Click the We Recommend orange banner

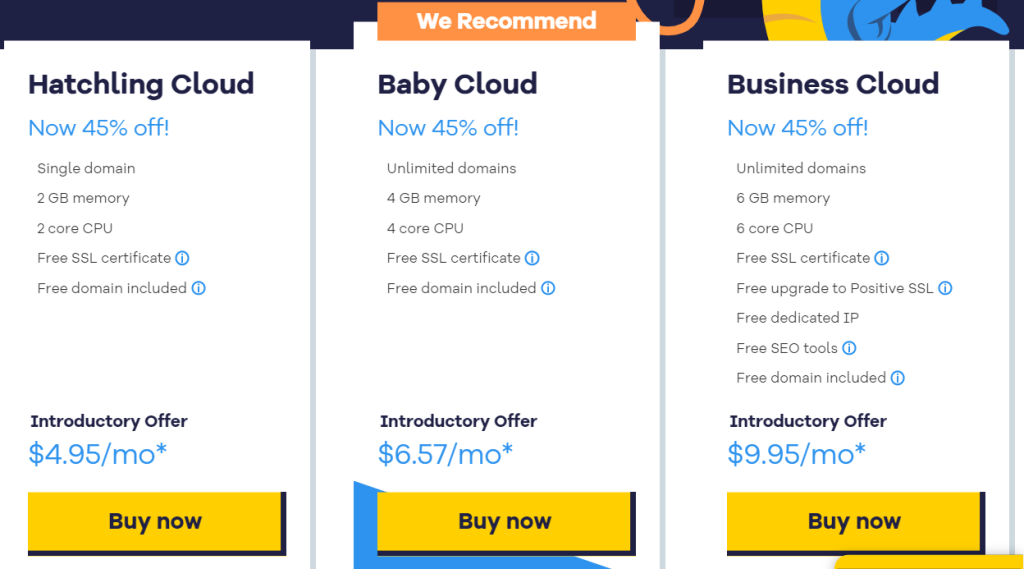[506, 21]
